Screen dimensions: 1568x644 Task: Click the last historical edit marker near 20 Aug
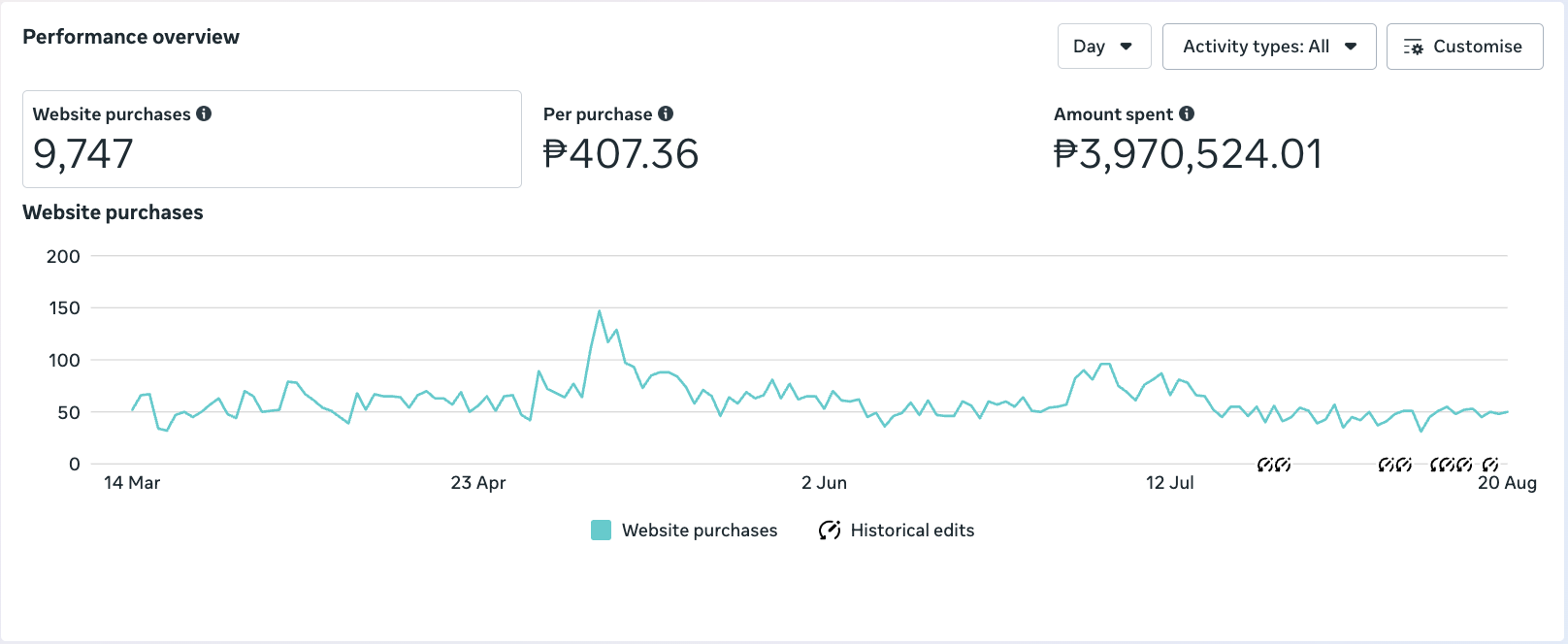point(1490,465)
